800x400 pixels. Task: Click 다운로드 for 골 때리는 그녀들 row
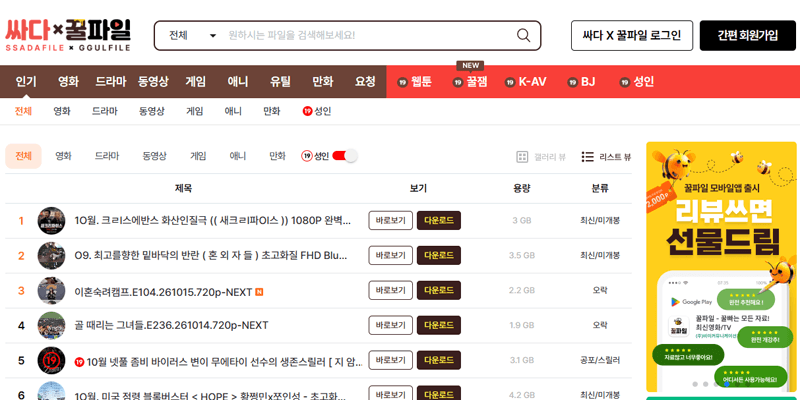point(439,325)
